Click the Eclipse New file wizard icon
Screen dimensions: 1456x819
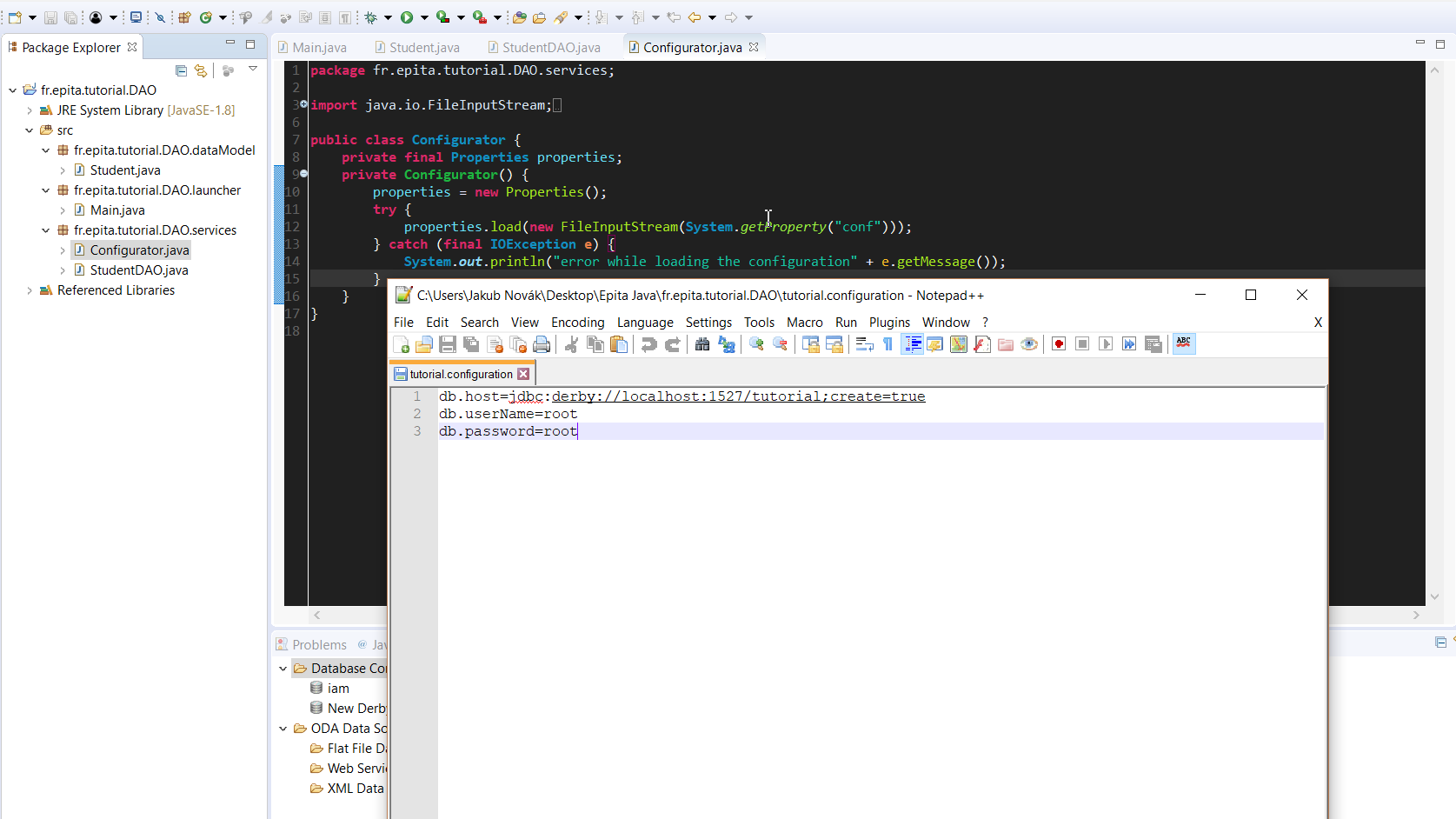[15, 17]
